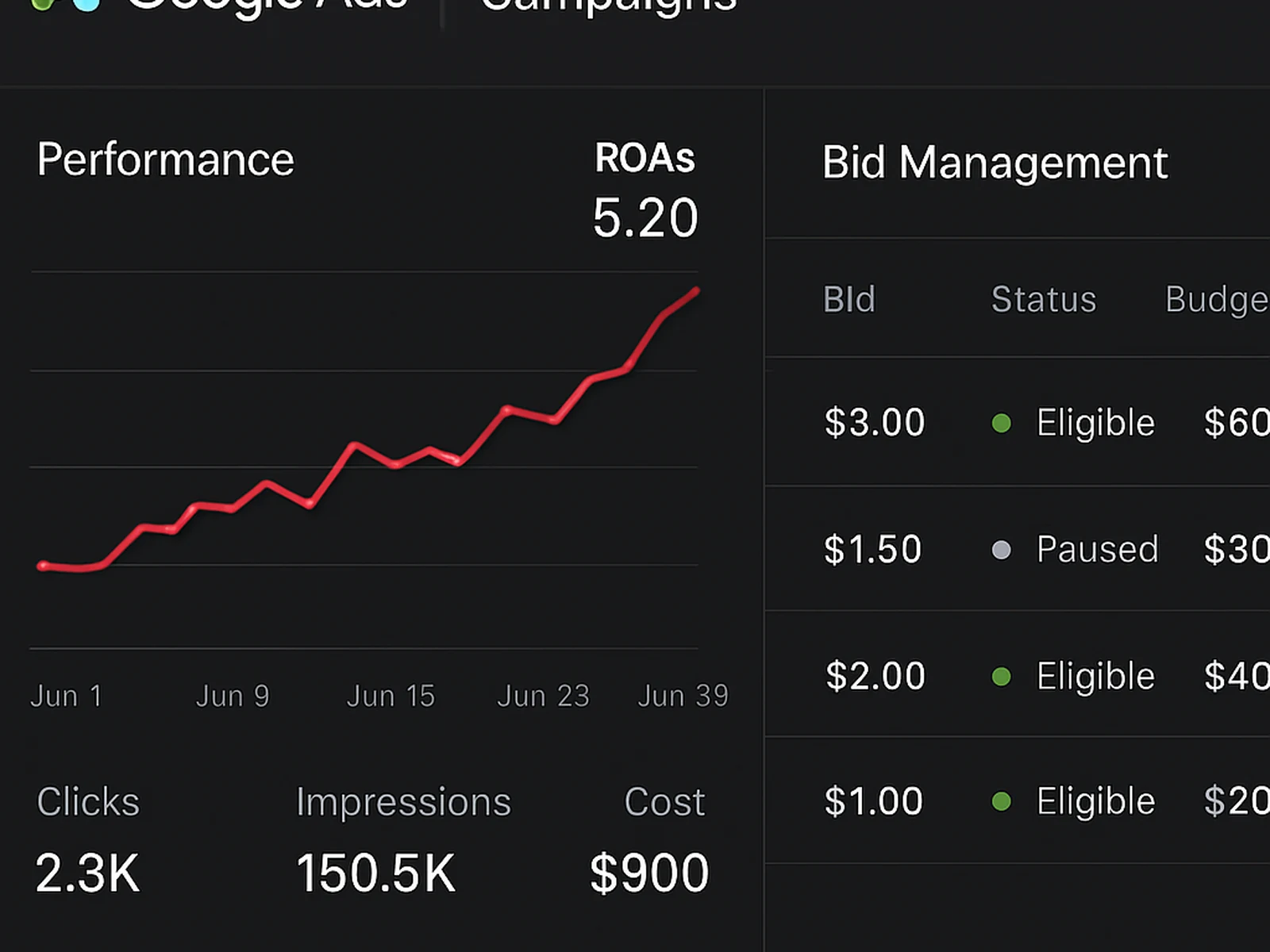
Task: Open the Campaigns tab in header
Action: click(610, 5)
